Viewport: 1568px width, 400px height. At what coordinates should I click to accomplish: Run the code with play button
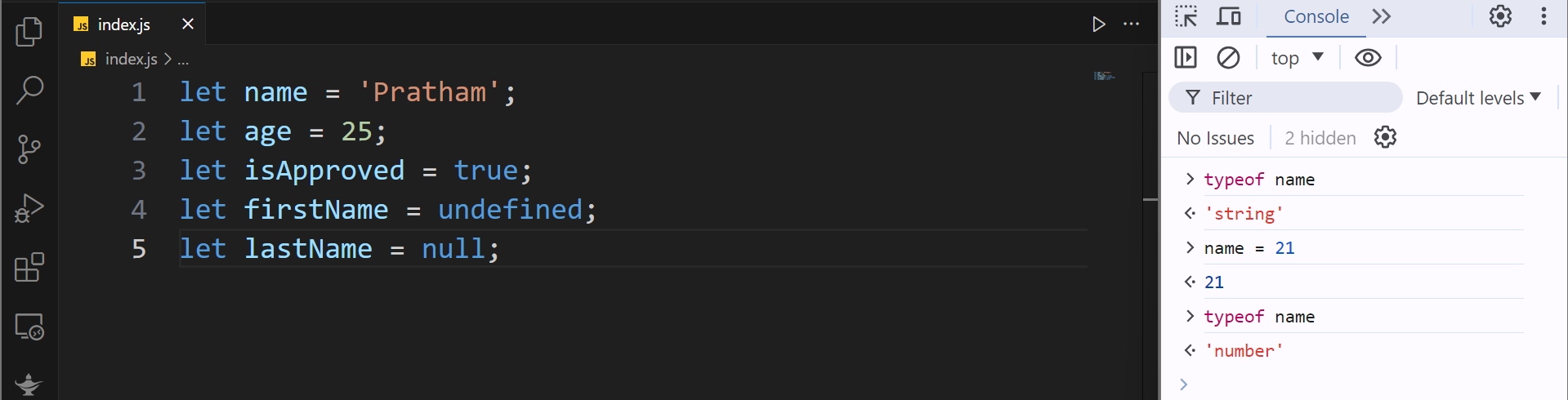1098,24
